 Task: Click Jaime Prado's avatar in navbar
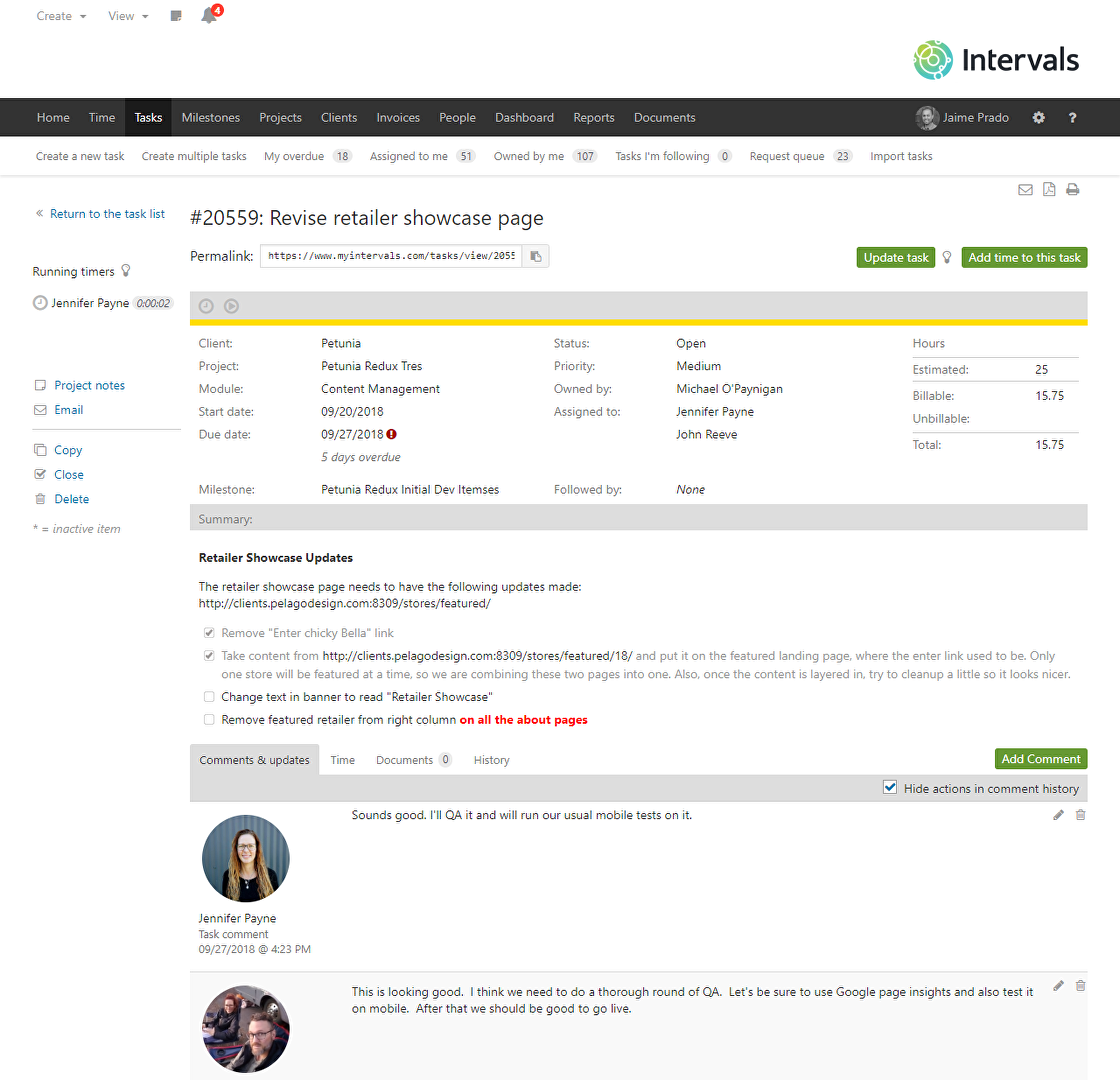tap(927, 118)
